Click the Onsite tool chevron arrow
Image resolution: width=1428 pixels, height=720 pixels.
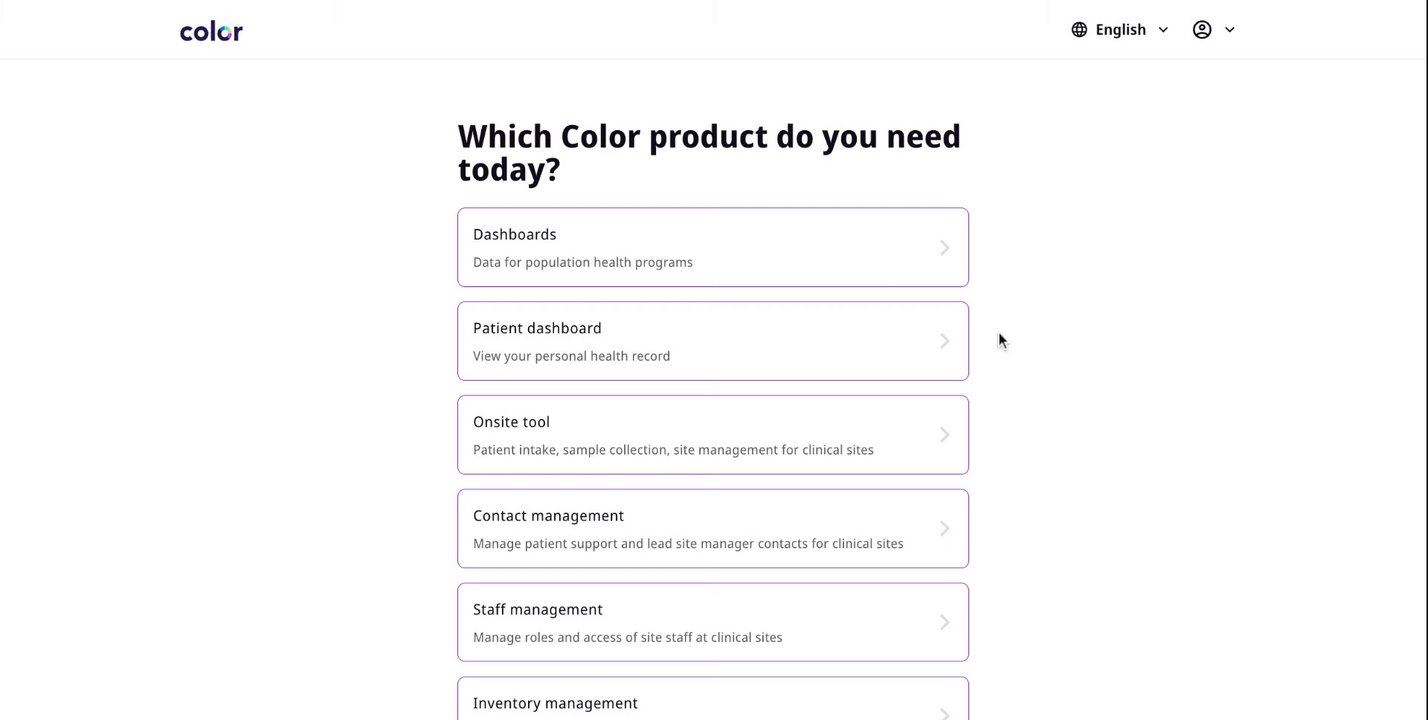(x=944, y=435)
